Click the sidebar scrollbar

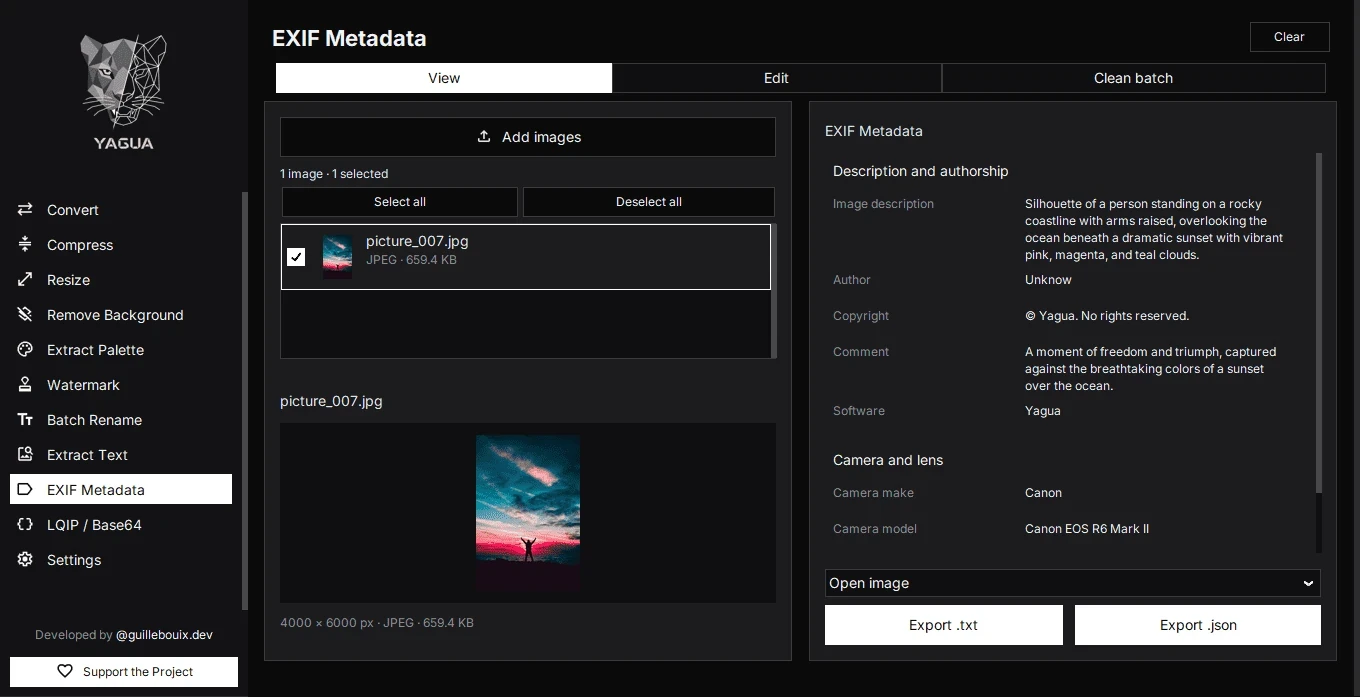245,400
